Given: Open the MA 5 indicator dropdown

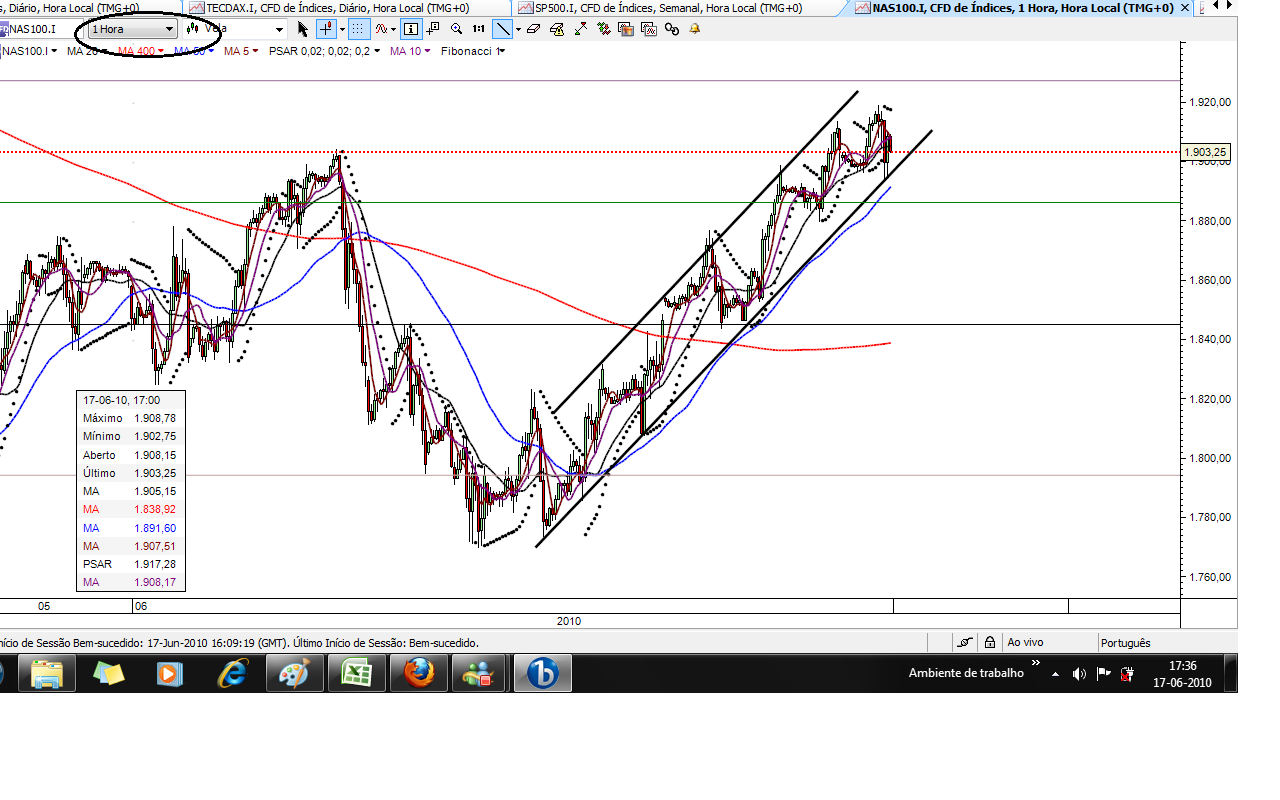Looking at the screenshot, I should click(x=240, y=50).
